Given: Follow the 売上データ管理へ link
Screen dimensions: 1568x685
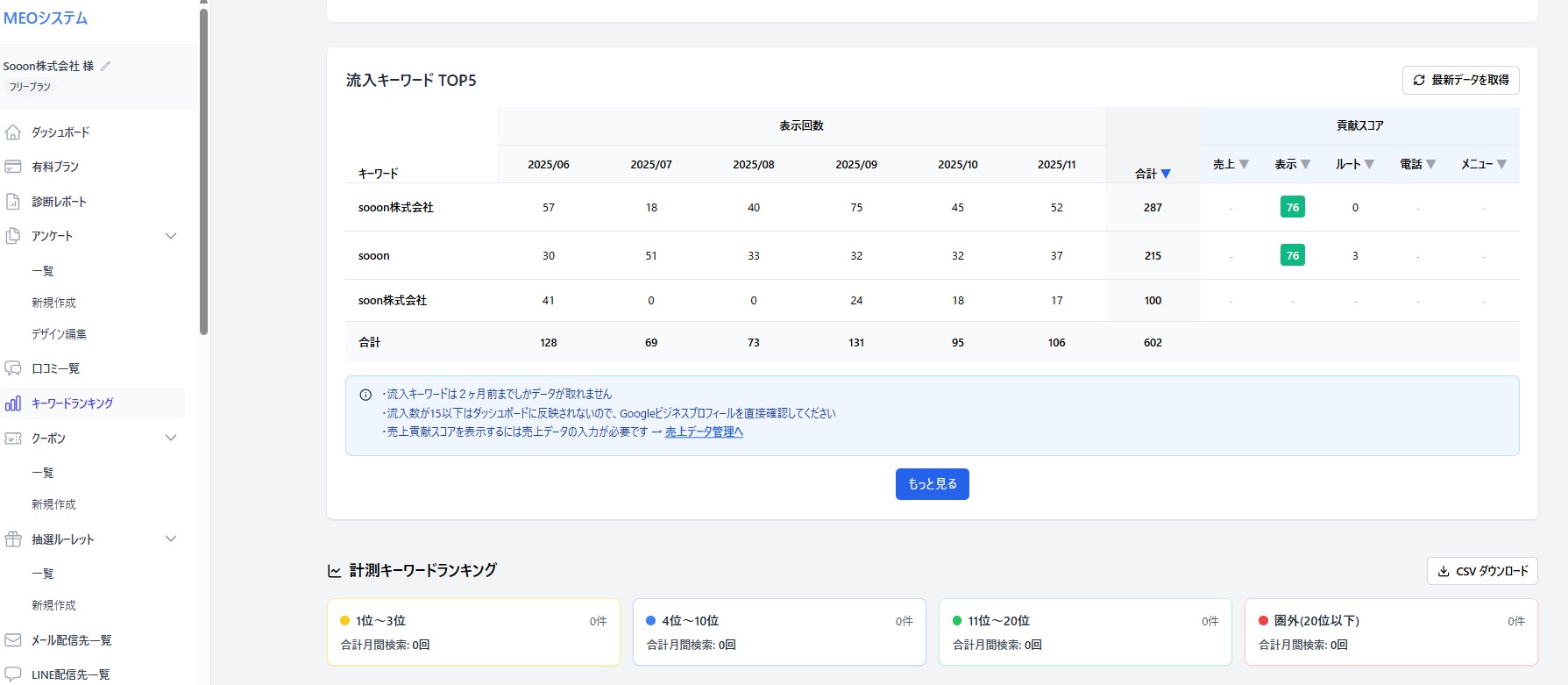Looking at the screenshot, I should (704, 432).
